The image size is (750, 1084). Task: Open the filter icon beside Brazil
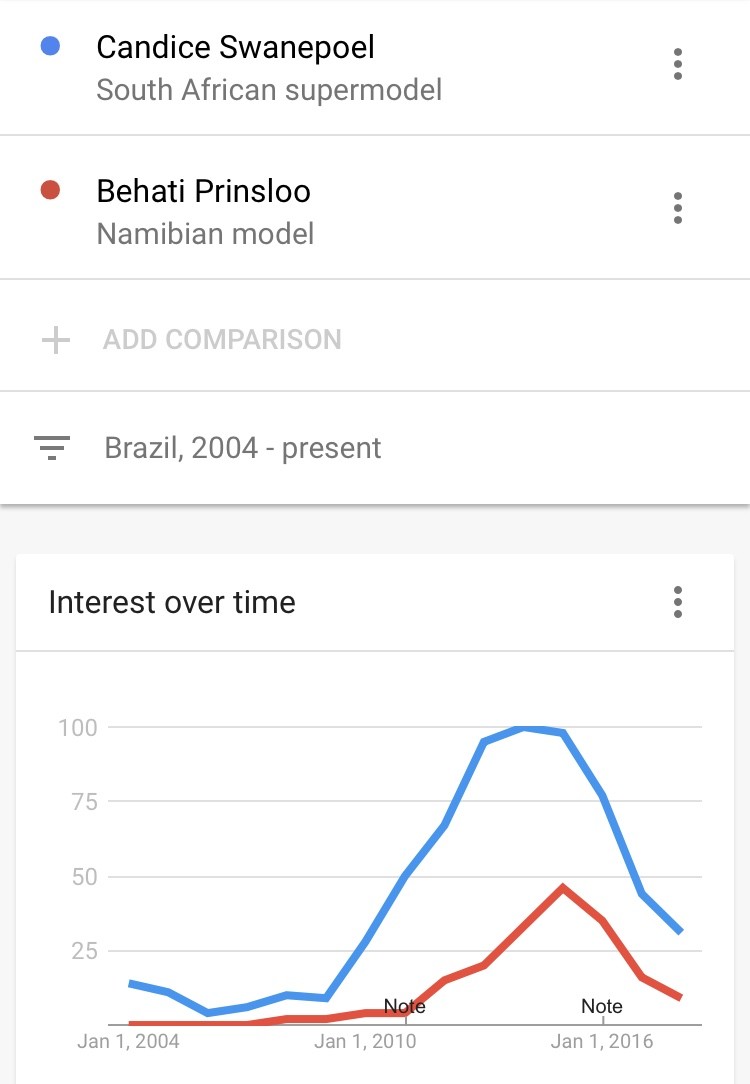tap(53, 448)
